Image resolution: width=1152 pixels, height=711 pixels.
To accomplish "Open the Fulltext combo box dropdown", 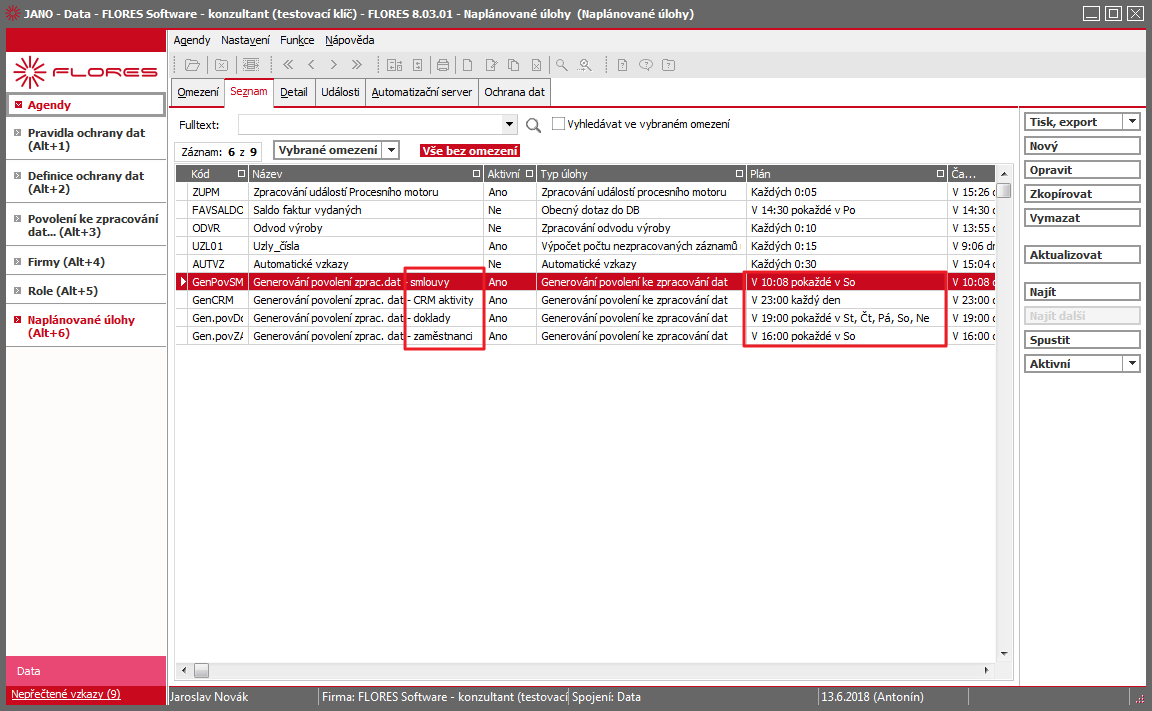I will click(509, 125).
